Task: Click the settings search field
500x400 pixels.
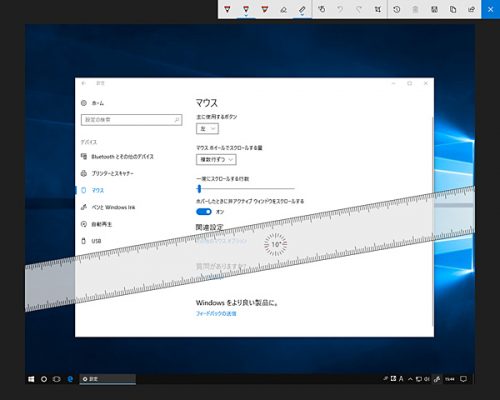Action: click(x=131, y=120)
